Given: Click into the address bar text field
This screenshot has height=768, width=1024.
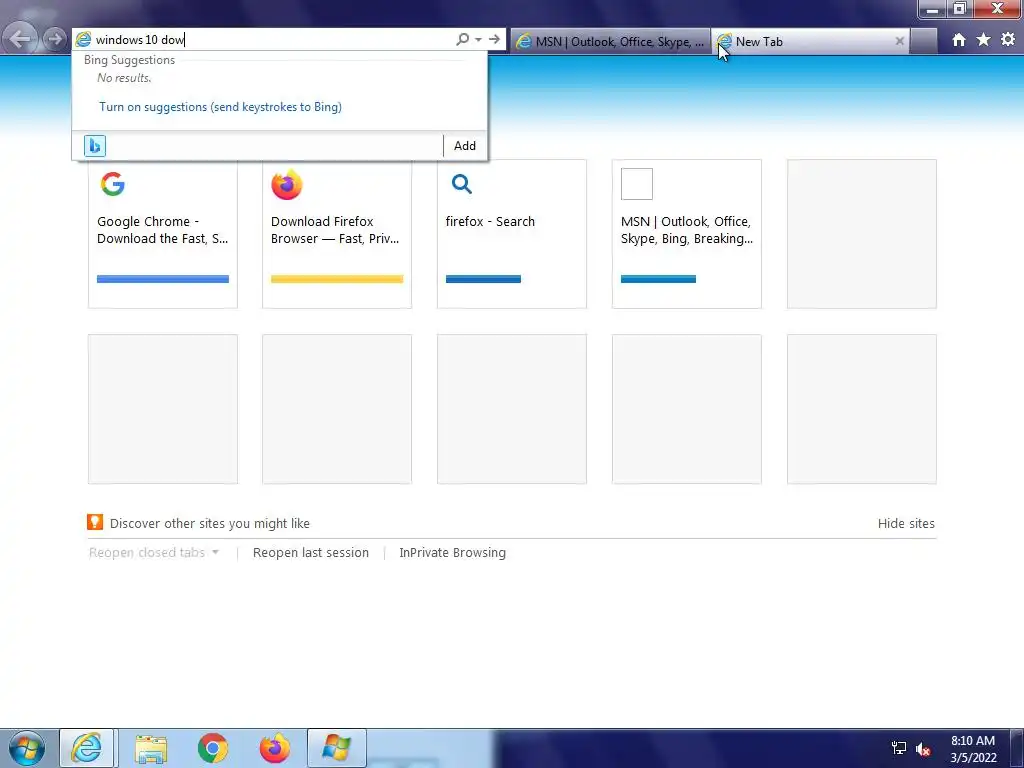Looking at the screenshot, I should [273, 39].
